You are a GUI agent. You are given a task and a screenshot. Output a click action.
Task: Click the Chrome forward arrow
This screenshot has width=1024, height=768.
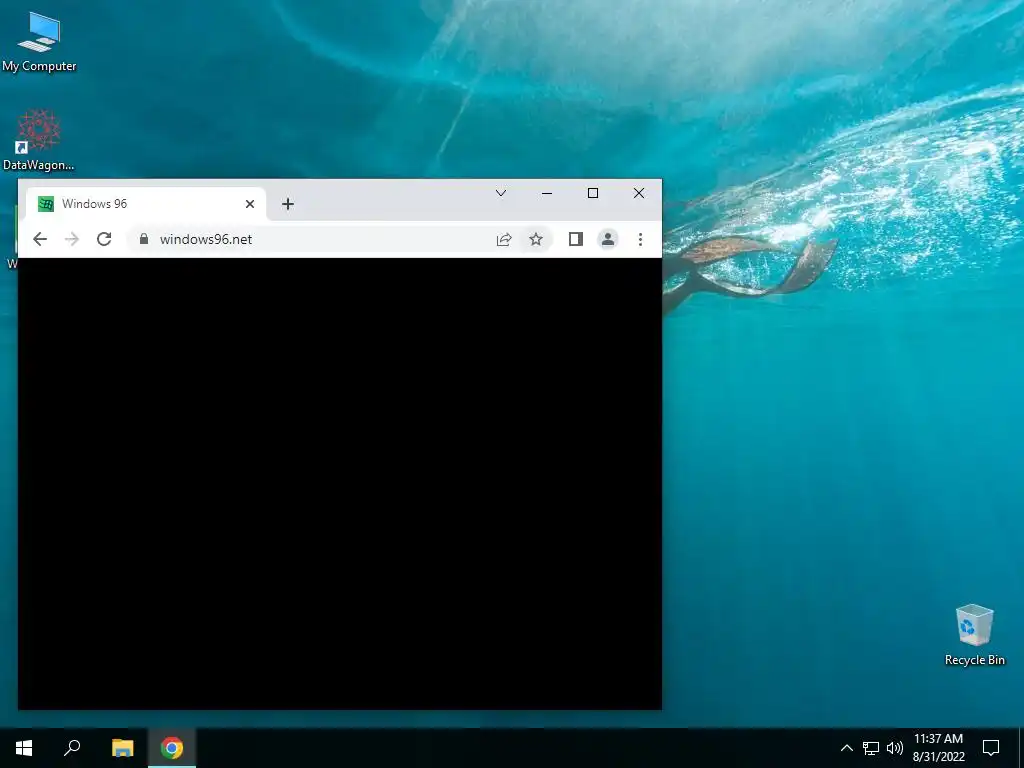coord(72,239)
